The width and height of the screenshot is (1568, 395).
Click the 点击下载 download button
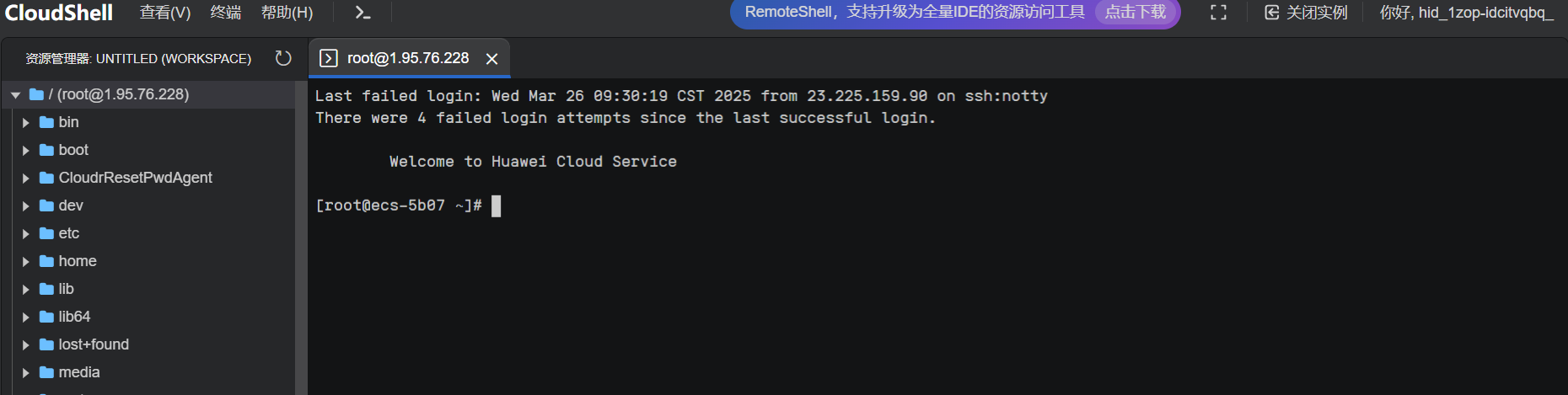[1135, 13]
